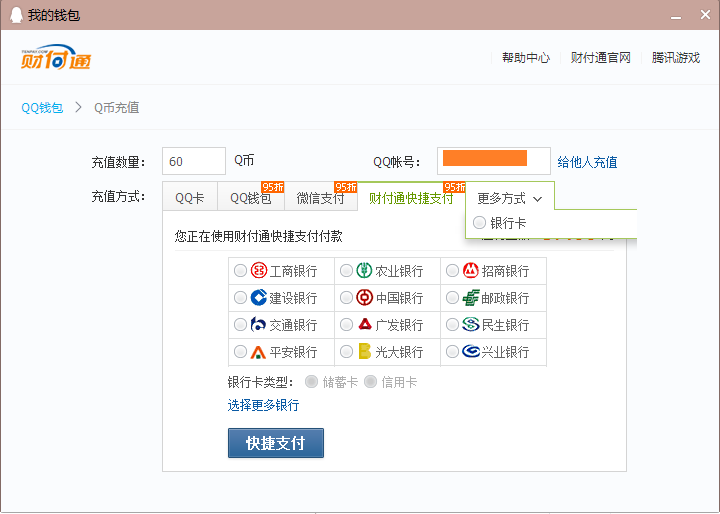Switch to the QQ卡 tab
Image resolution: width=720 pixels, height=514 pixels.
[190, 198]
